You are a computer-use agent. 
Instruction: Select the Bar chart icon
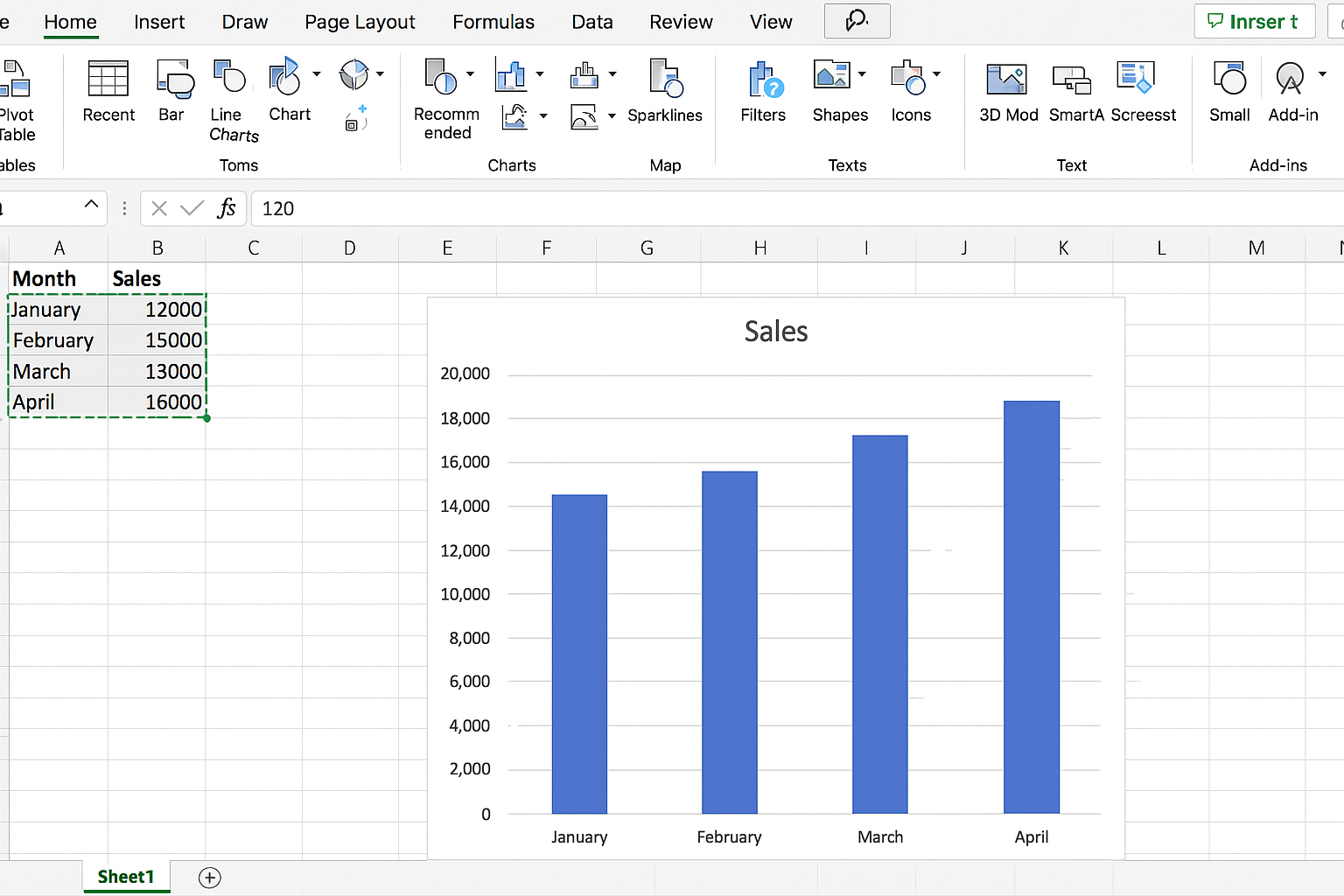[175, 79]
